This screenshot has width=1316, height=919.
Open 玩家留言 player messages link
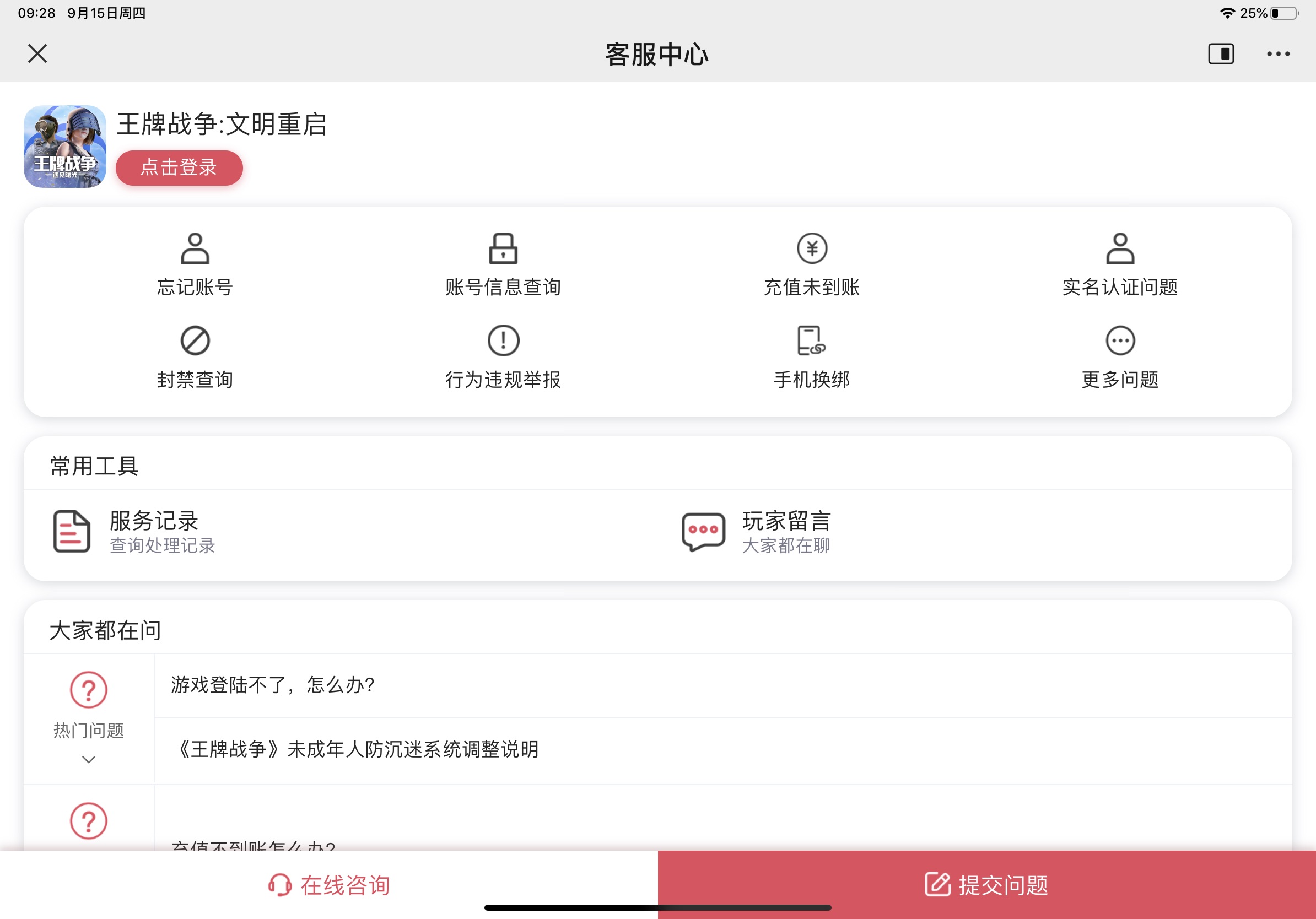[786, 521]
